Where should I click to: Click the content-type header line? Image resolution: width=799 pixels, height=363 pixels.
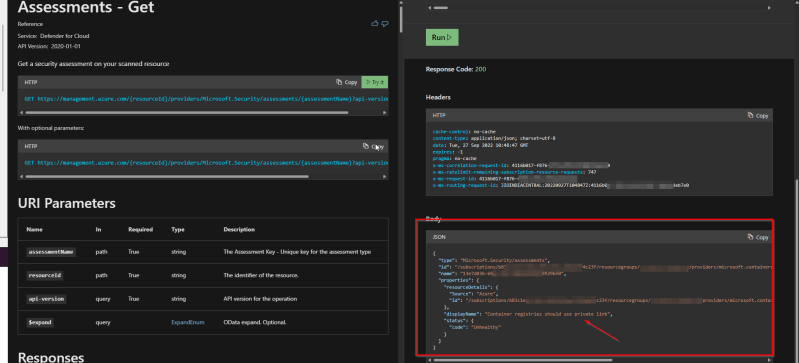click(494, 138)
